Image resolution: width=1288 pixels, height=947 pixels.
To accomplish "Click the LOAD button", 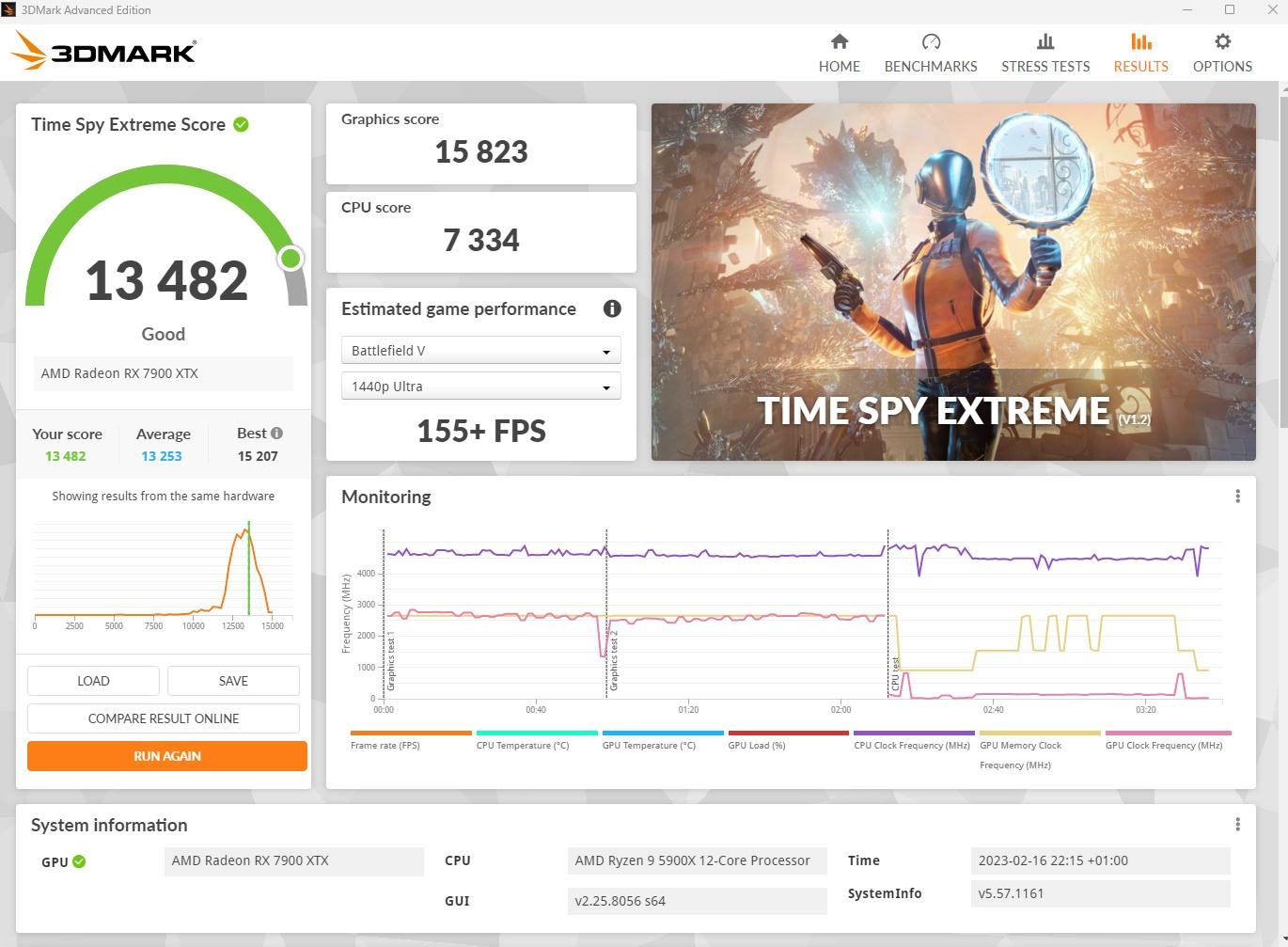I will coord(93,681).
